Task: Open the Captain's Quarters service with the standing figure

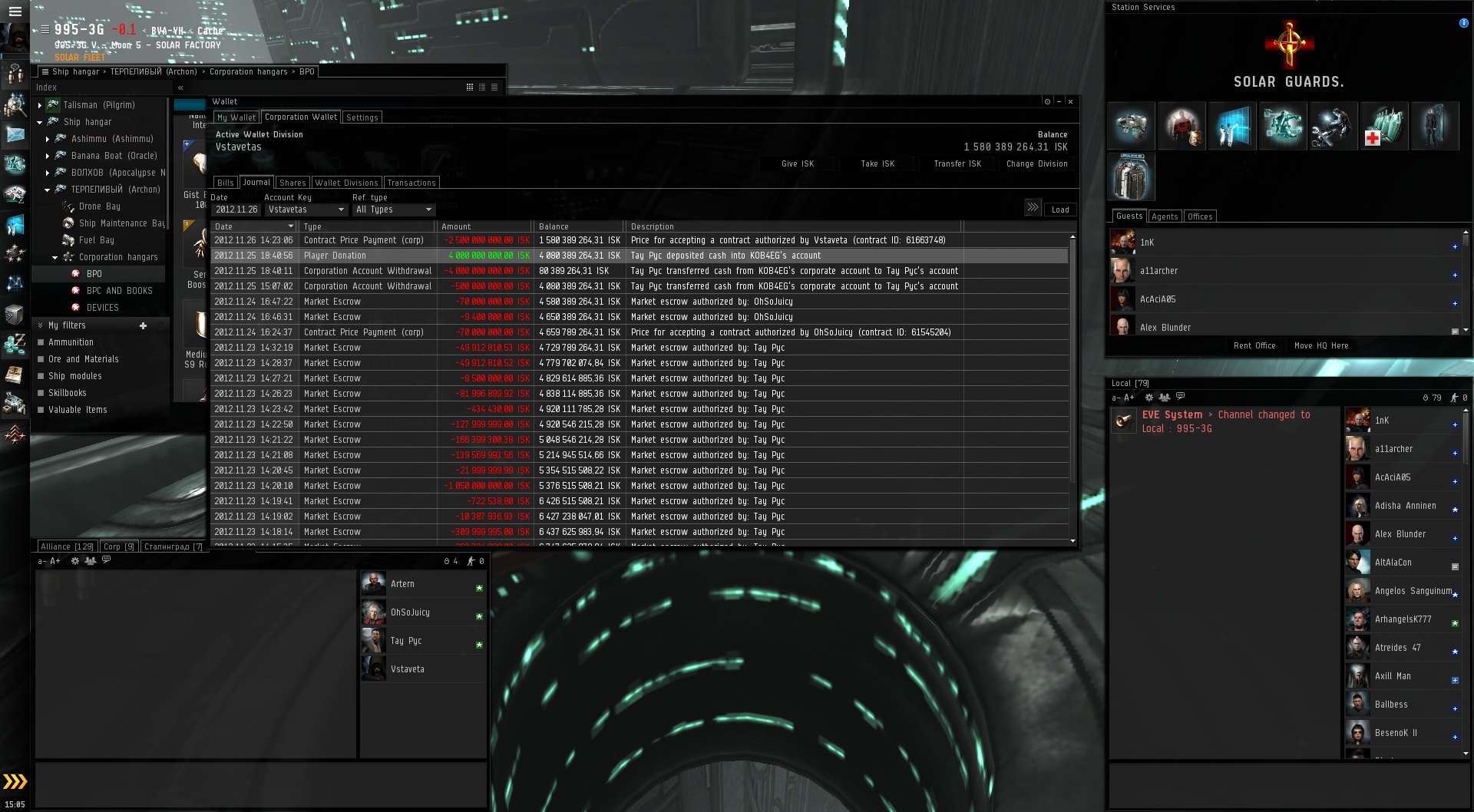Action: [1435, 126]
